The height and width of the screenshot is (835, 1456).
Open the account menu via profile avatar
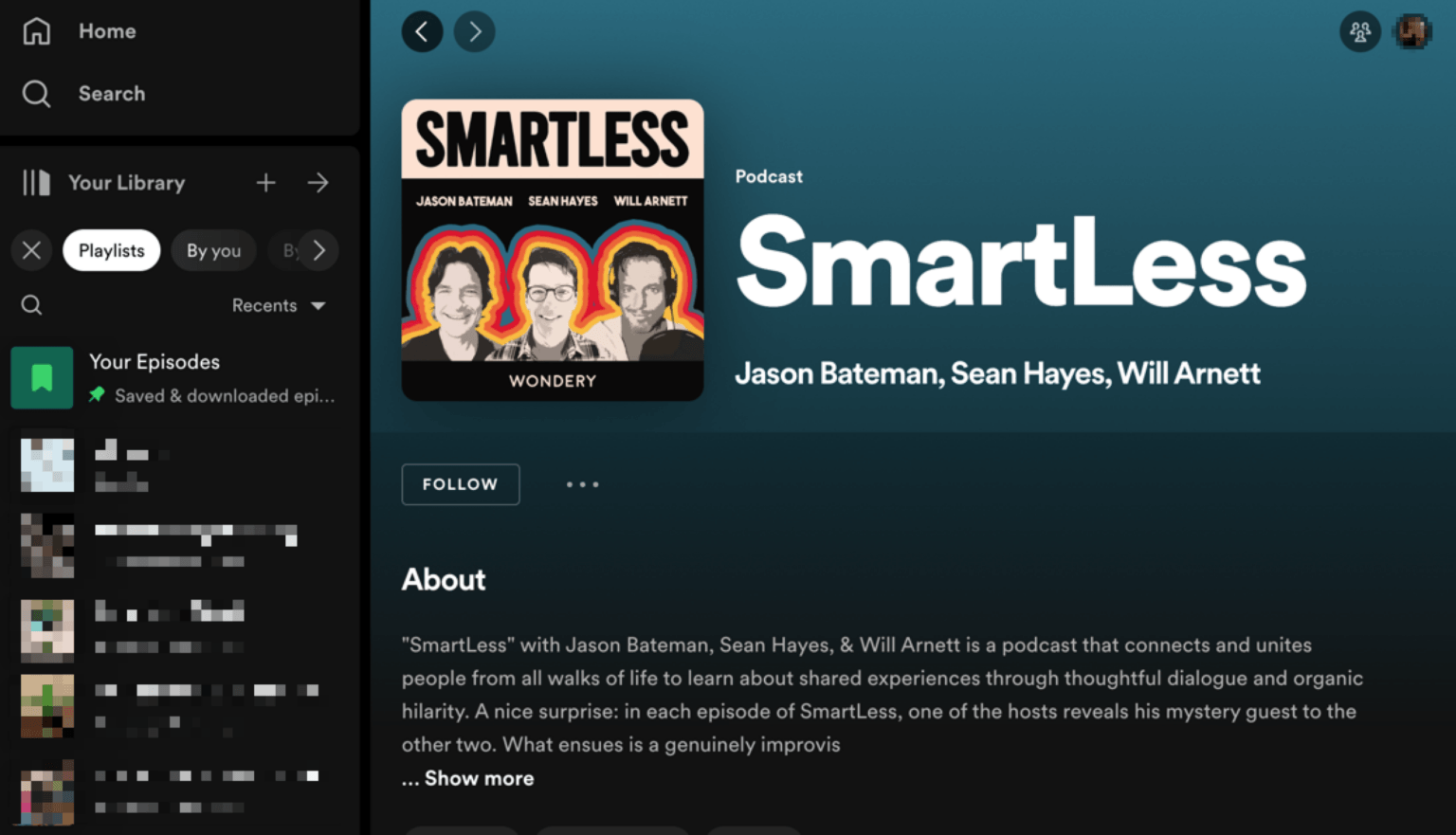tap(1410, 31)
